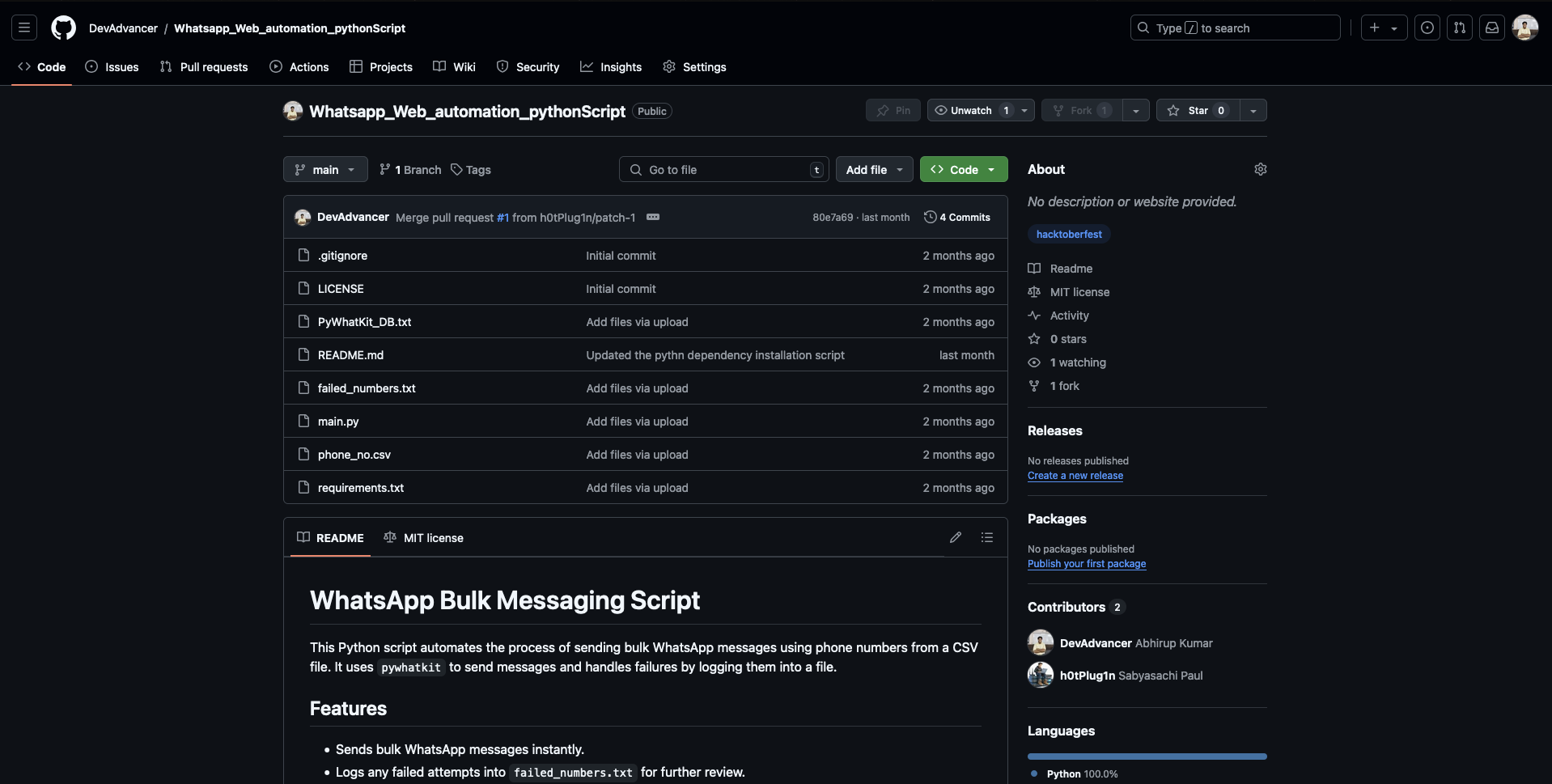Open the Wiki tab
Viewport: 1552px width, 784px height.
[x=454, y=66]
